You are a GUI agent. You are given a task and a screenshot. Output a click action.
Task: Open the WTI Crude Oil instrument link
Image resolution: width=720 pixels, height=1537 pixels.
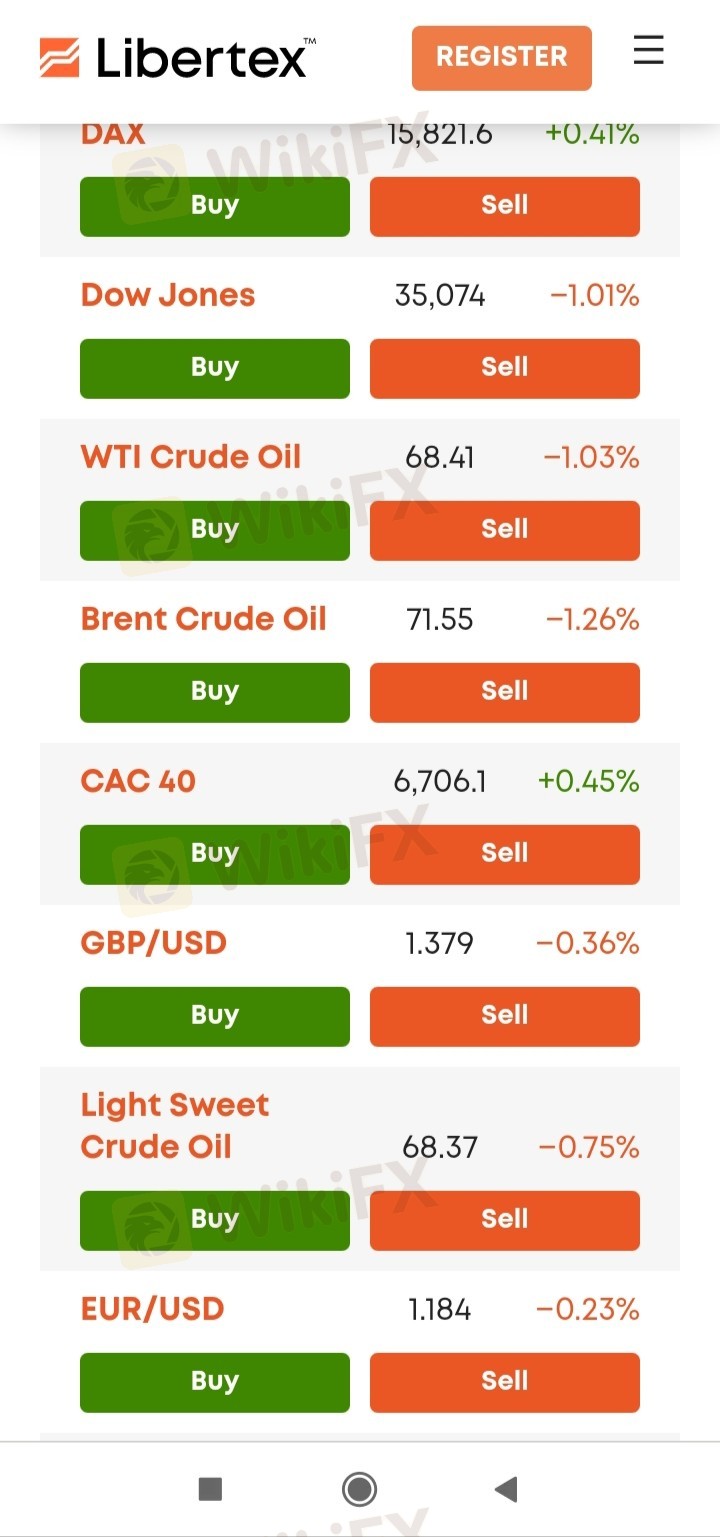pyautogui.click(x=191, y=457)
